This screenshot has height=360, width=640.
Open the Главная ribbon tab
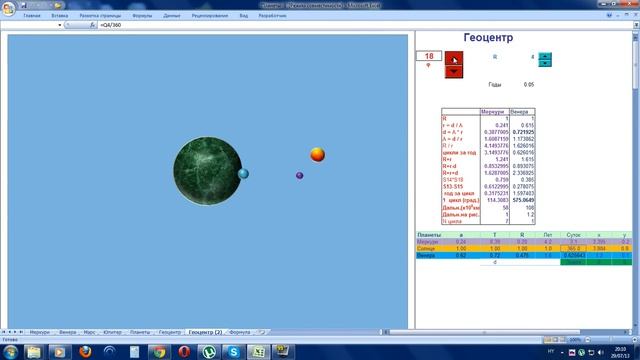click(32, 16)
